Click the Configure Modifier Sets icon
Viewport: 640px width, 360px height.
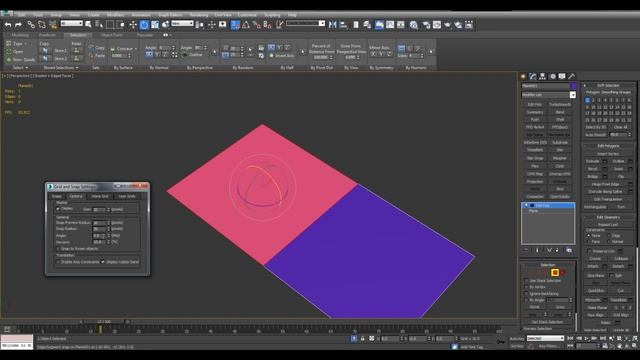tap(569, 250)
